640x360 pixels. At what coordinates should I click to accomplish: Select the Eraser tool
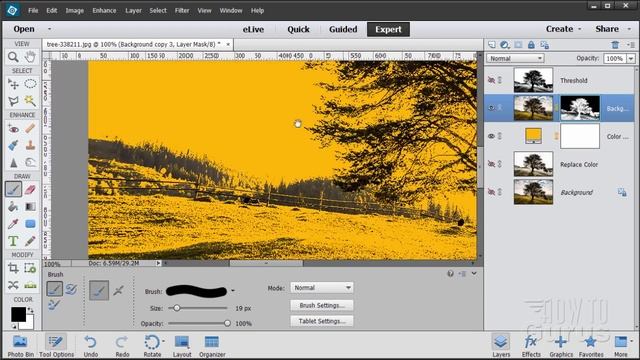pyautogui.click(x=30, y=189)
